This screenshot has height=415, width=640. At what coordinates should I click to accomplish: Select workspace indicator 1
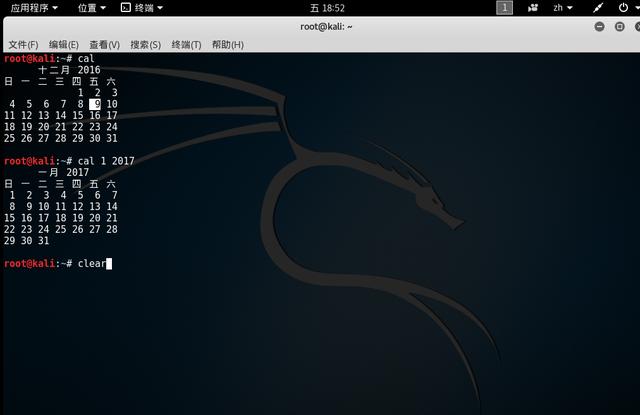[505, 7]
